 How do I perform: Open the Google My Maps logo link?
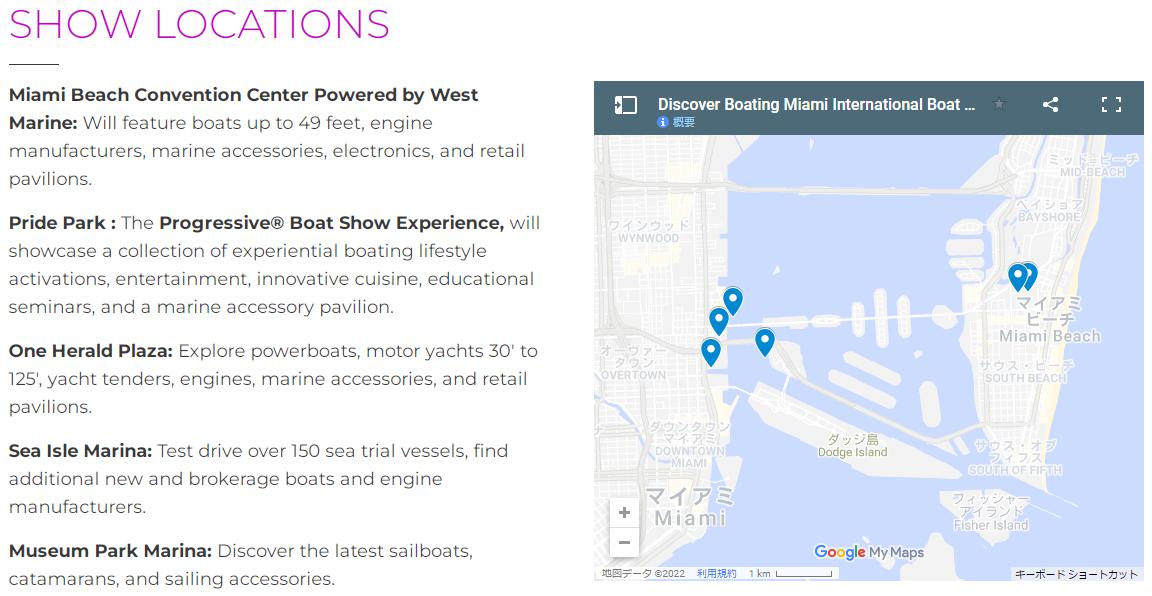click(868, 552)
